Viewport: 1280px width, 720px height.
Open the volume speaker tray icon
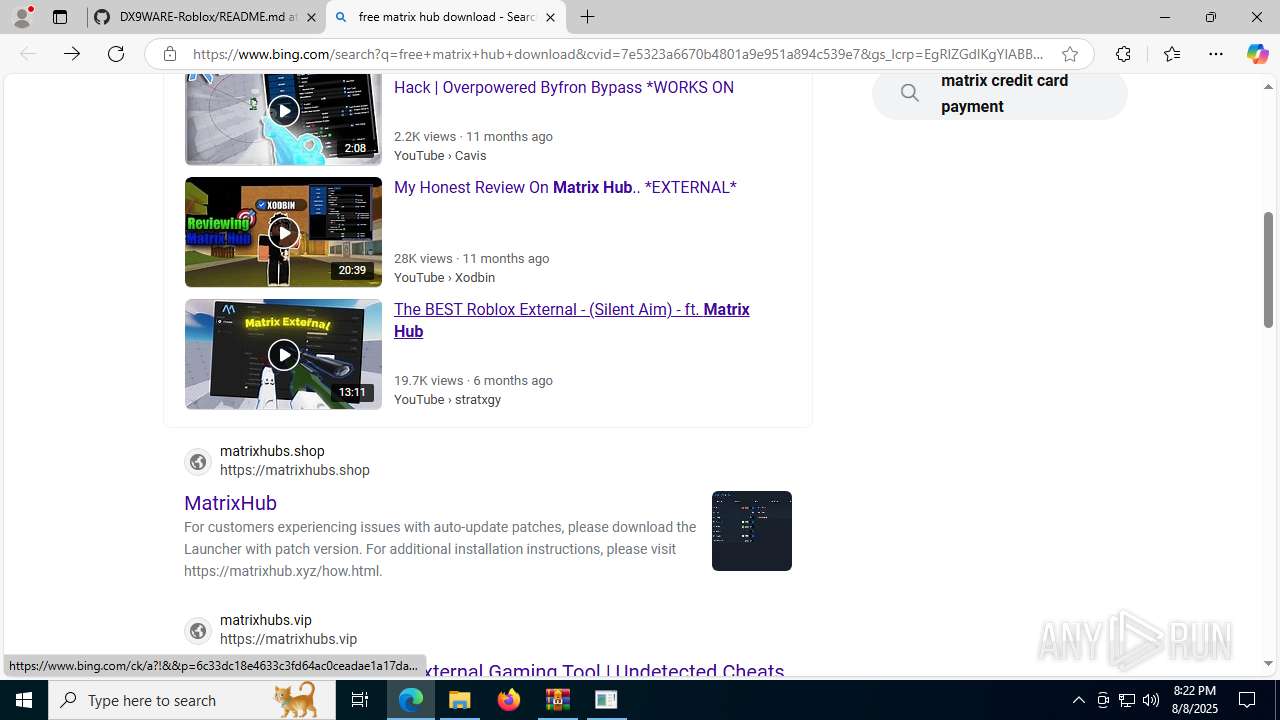coord(1151,700)
